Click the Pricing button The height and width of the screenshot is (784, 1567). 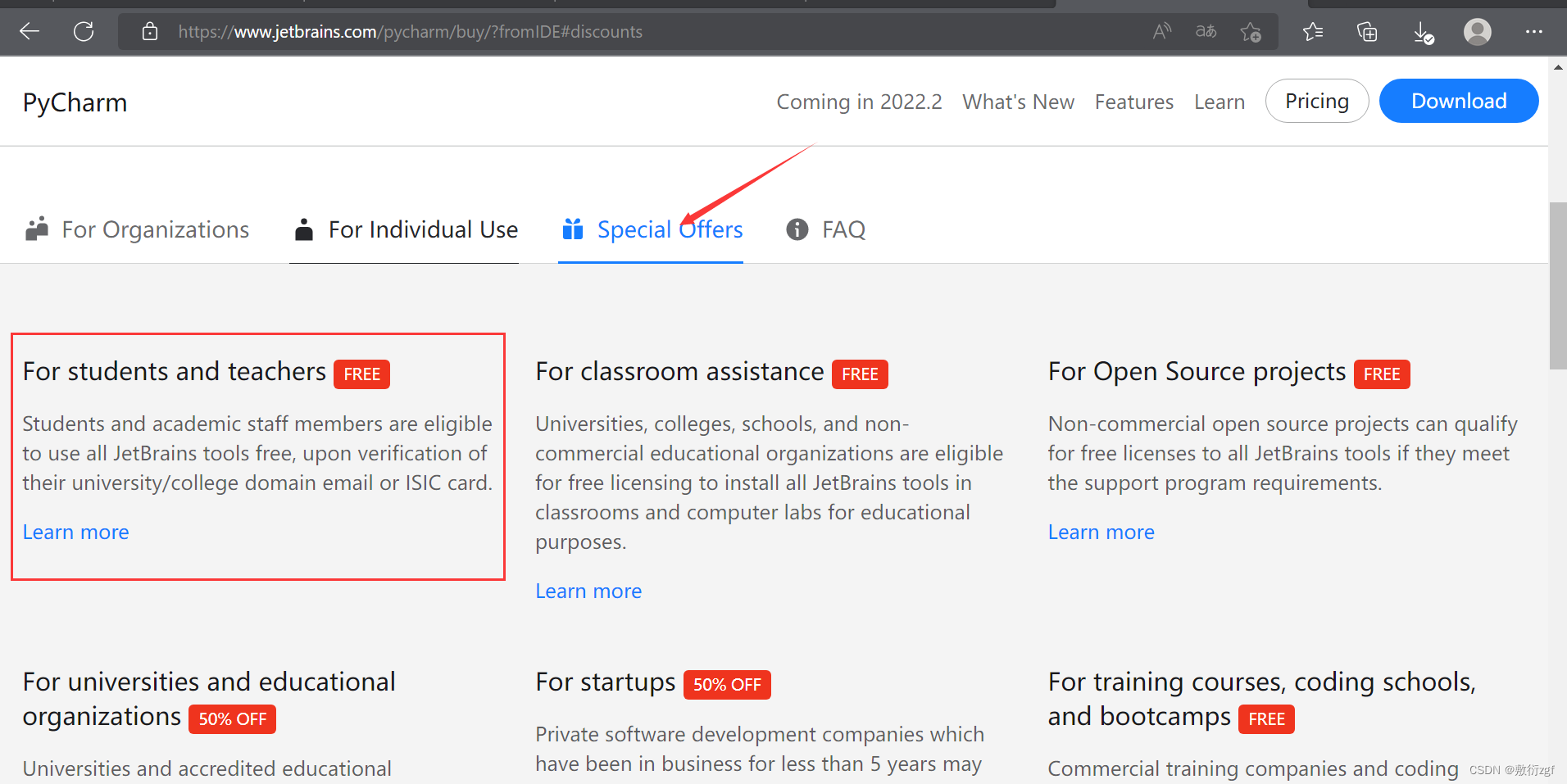click(1317, 101)
